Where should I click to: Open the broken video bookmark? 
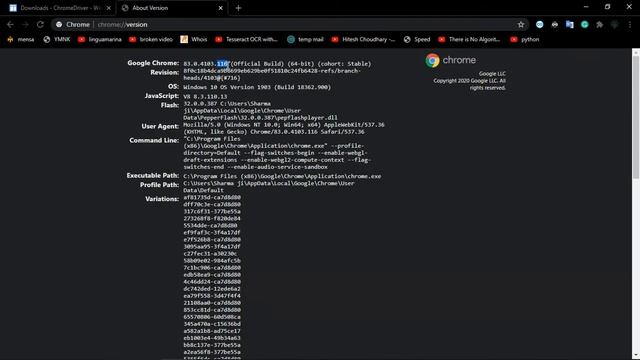click(151, 40)
